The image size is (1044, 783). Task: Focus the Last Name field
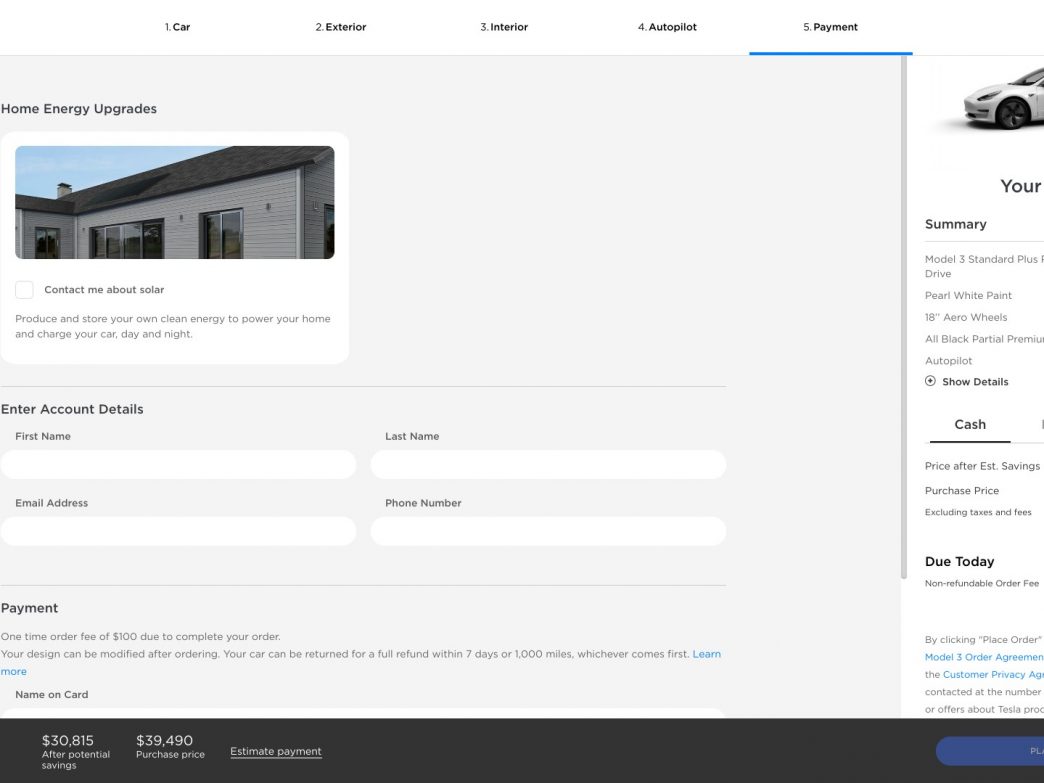tap(548, 465)
